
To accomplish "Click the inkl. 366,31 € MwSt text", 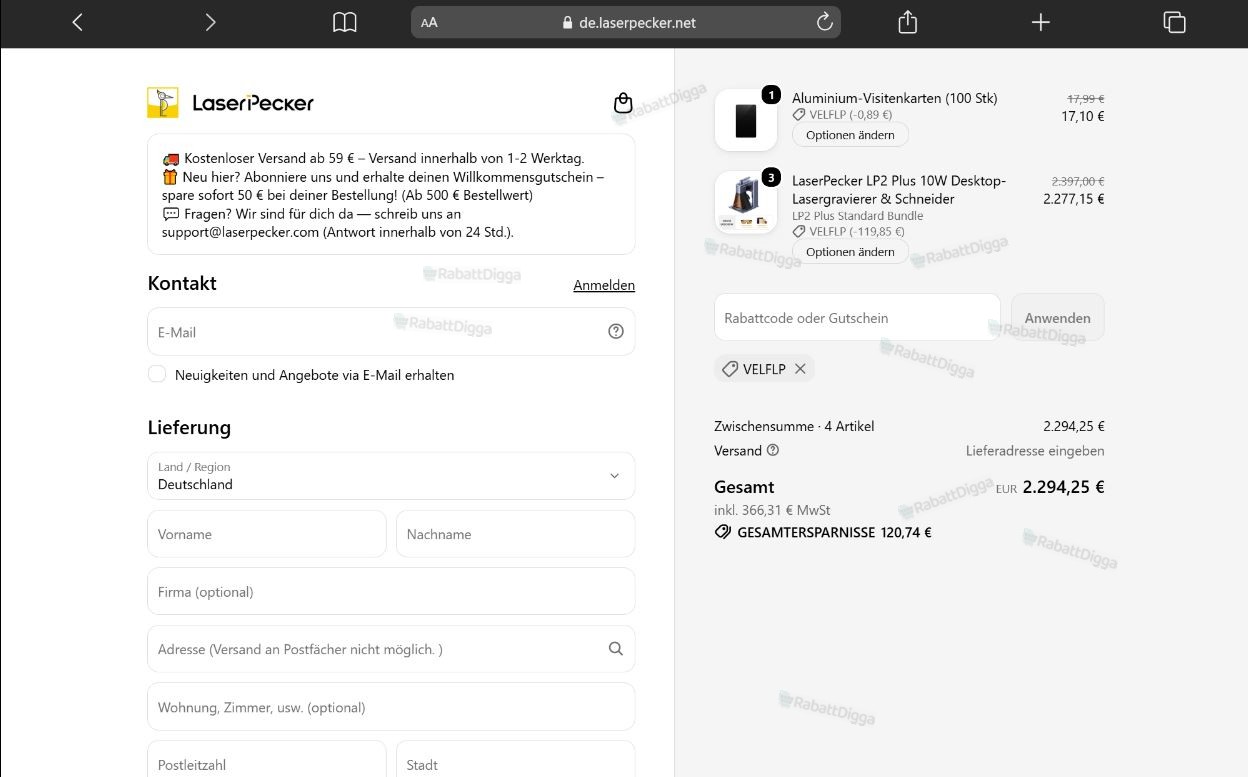I will [x=772, y=510].
